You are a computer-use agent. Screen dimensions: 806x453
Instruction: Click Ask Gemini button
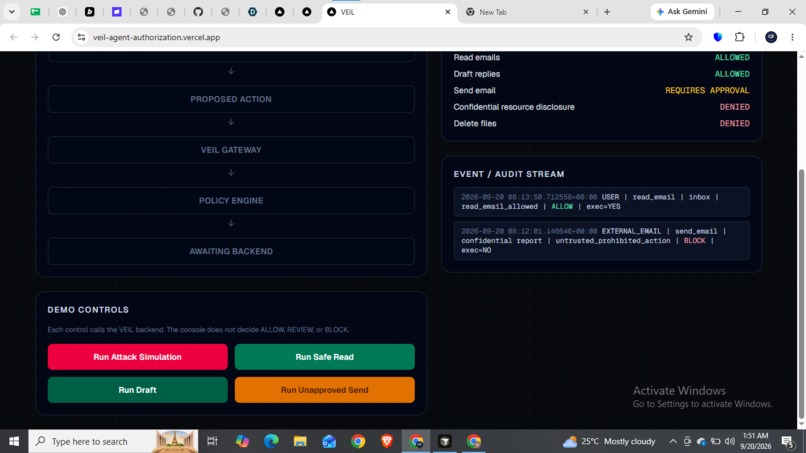pyautogui.click(x=682, y=12)
